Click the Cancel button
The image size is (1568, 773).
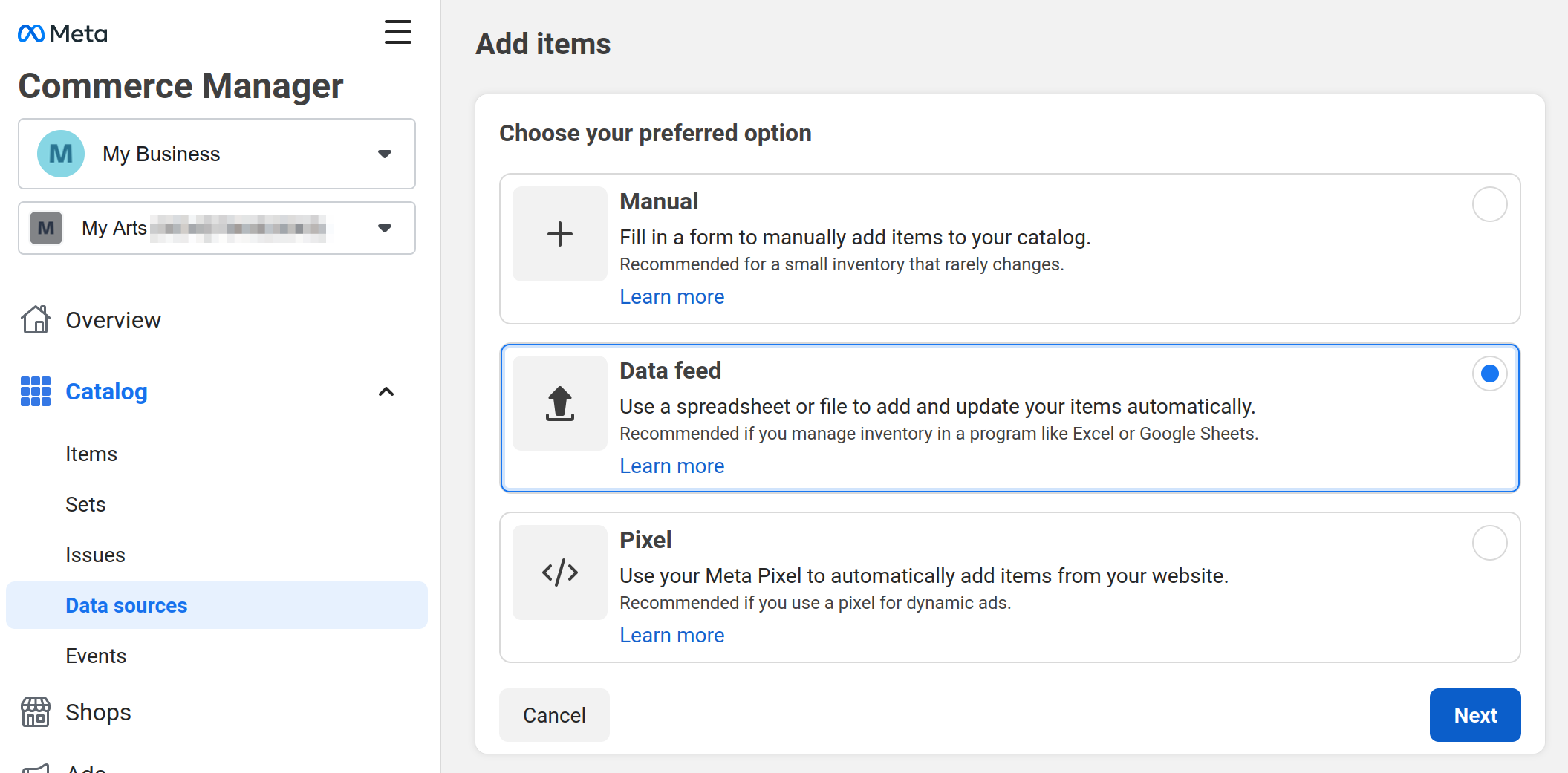(x=554, y=715)
